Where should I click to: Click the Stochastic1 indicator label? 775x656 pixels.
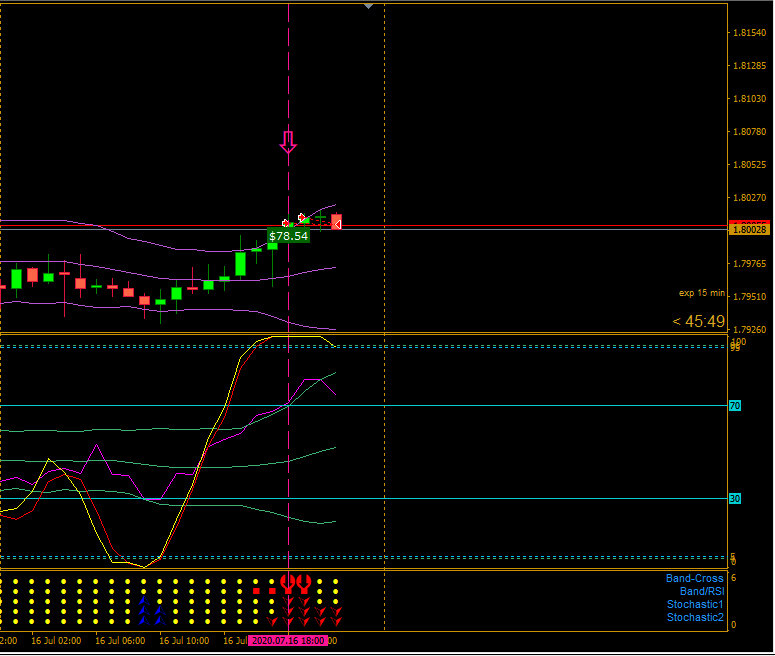695,604
